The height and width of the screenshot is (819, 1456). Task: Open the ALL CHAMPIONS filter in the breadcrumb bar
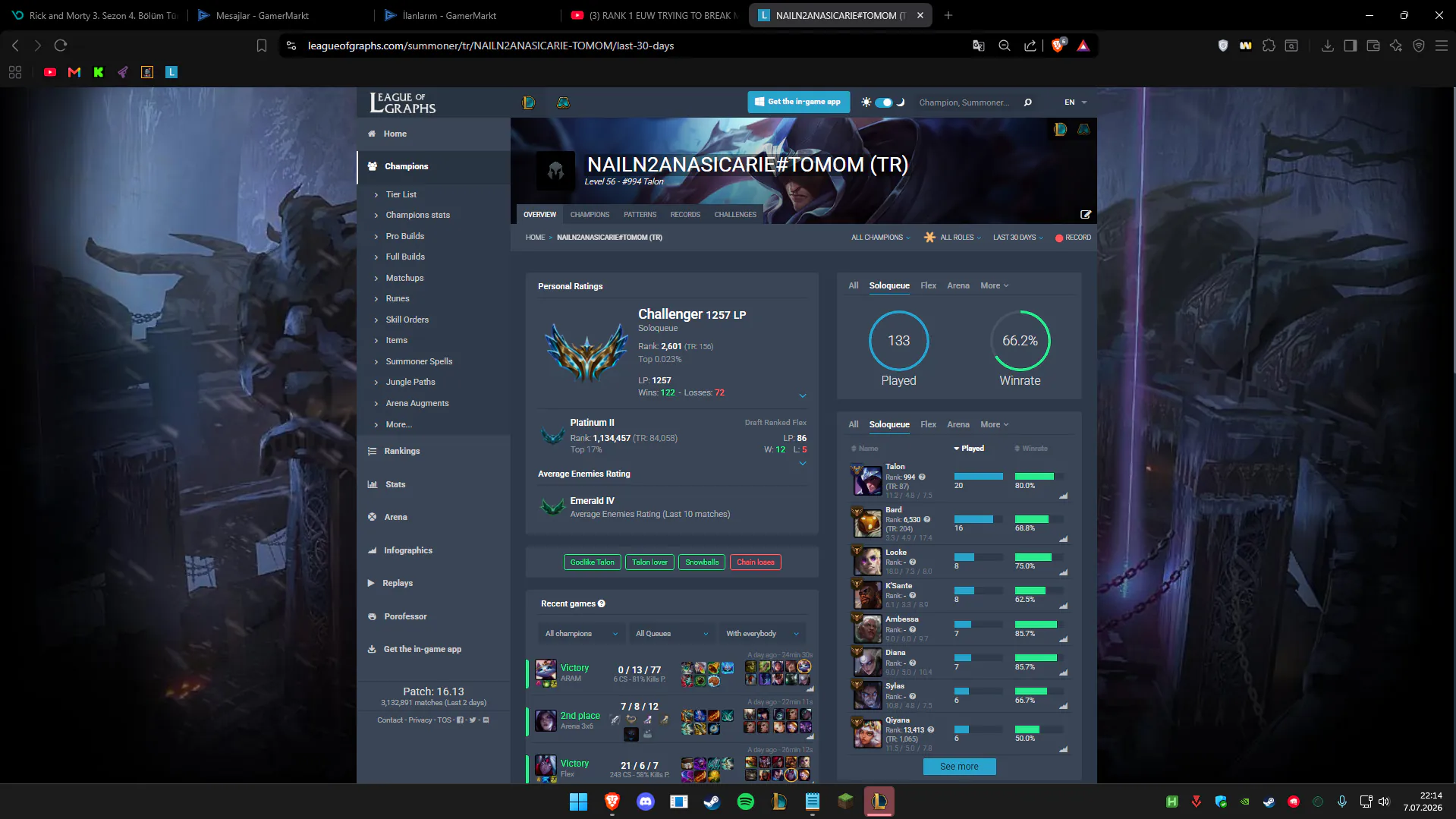880,238
